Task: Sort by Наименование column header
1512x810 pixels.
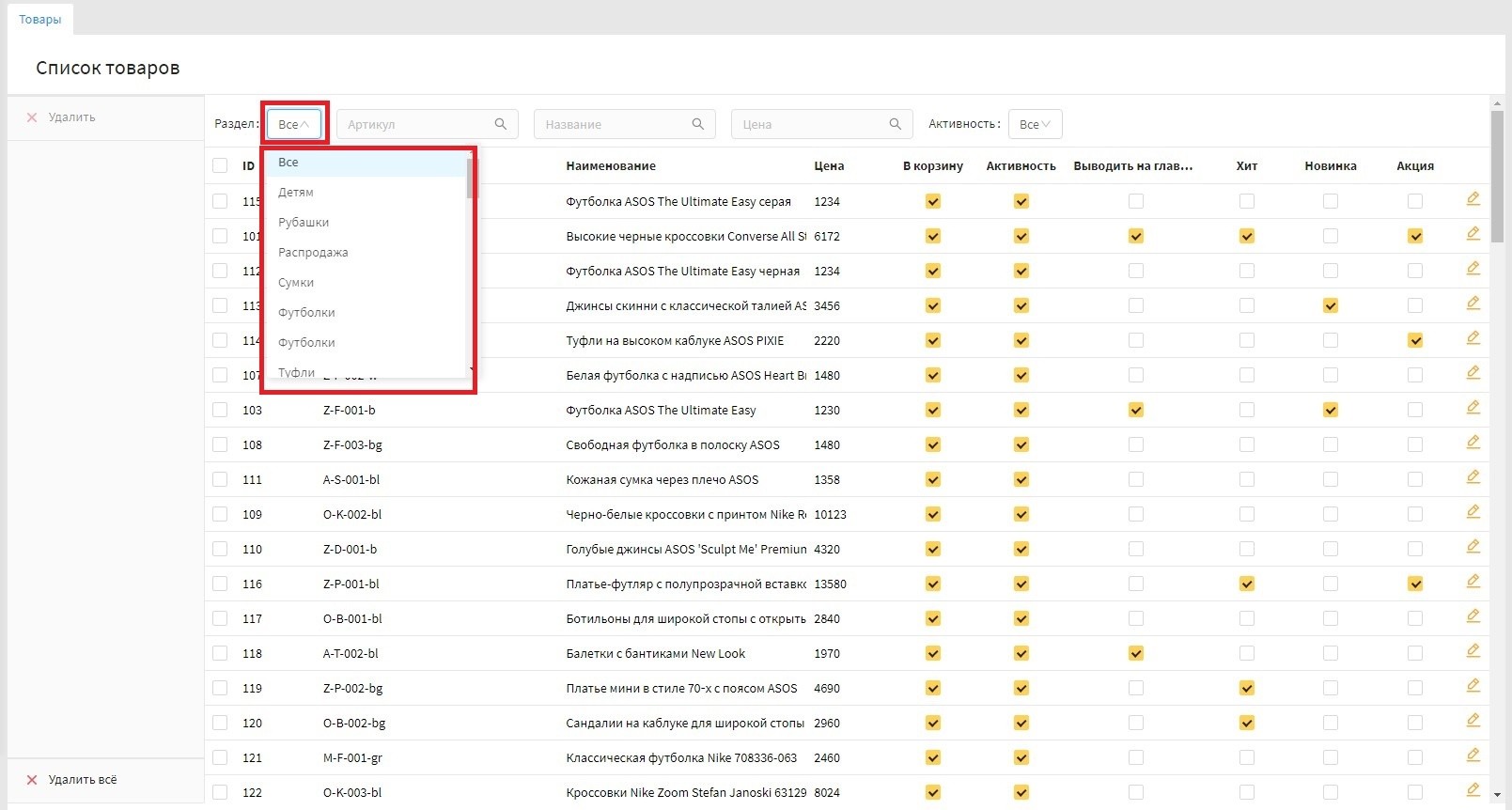Action: pos(611,166)
